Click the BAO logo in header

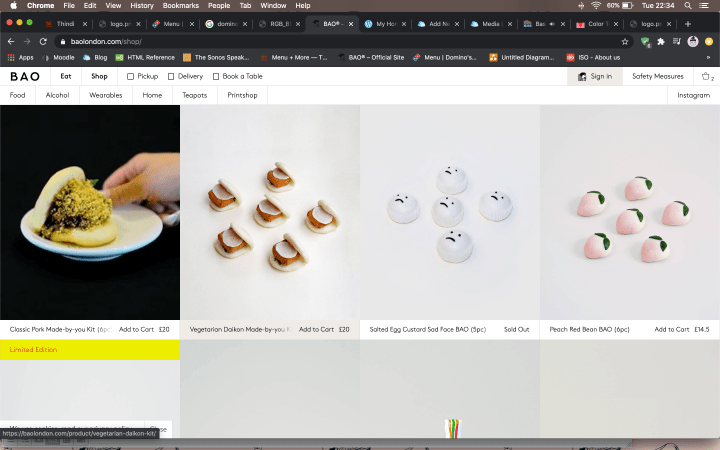pos(26,76)
